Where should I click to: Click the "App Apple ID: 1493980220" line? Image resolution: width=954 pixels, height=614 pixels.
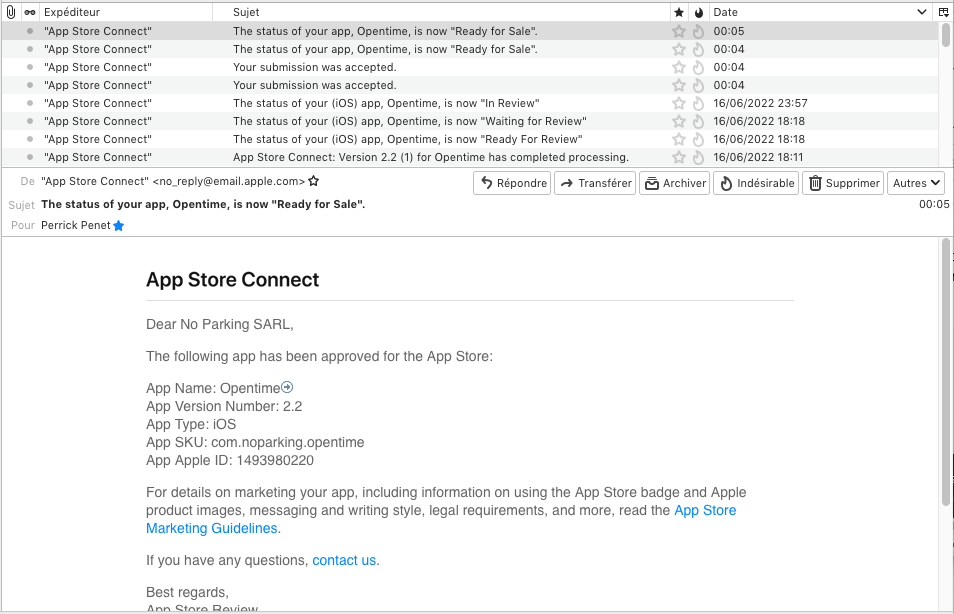(230, 461)
